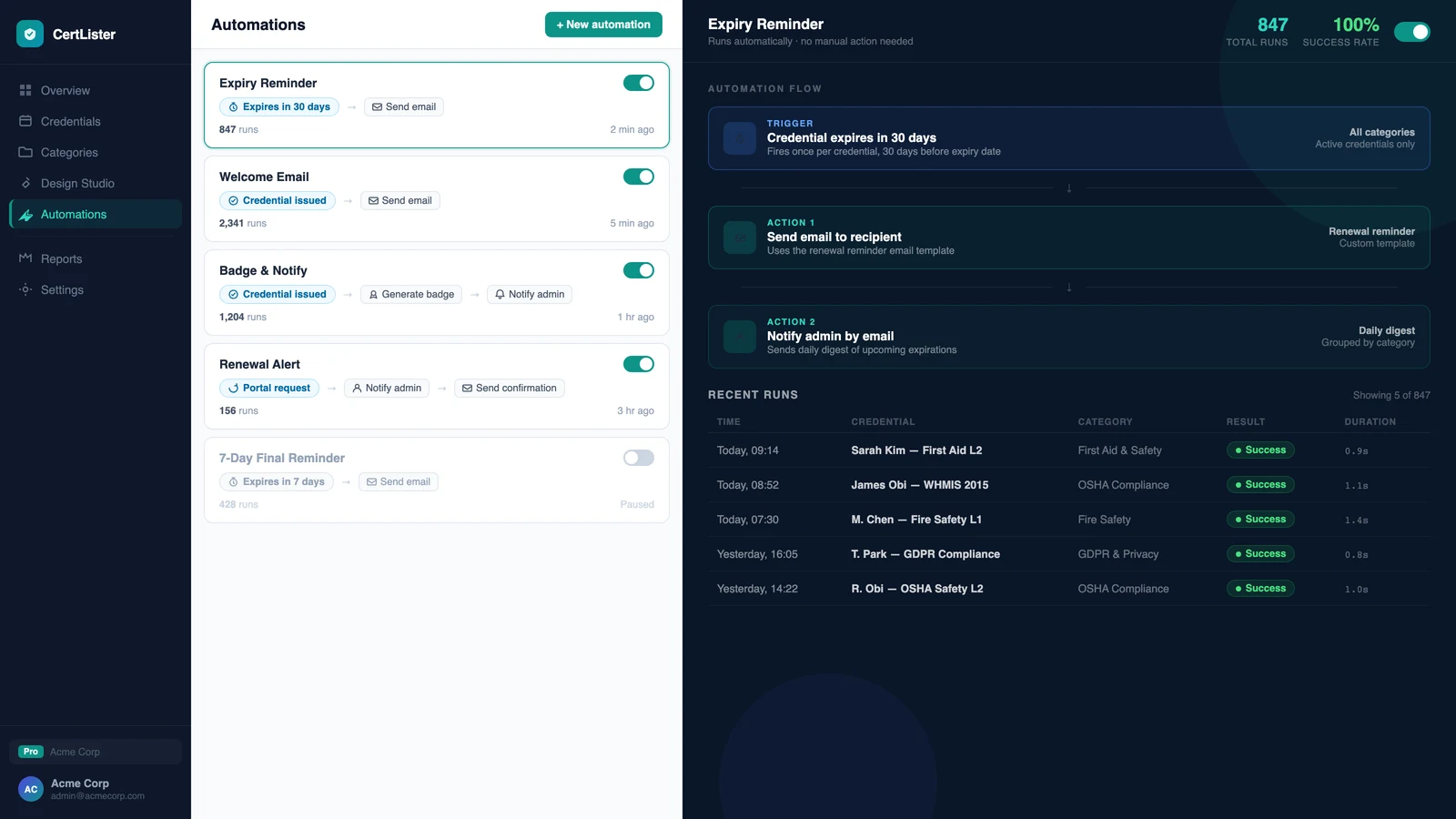
Task: Click the trigger icon in the Credential expires card
Action: coord(740,138)
